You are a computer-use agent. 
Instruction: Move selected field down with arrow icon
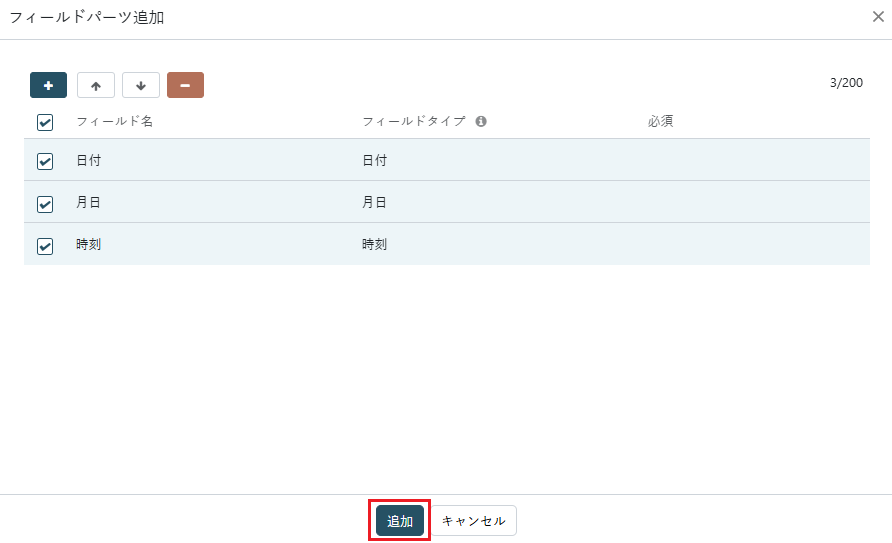tap(141, 85)
